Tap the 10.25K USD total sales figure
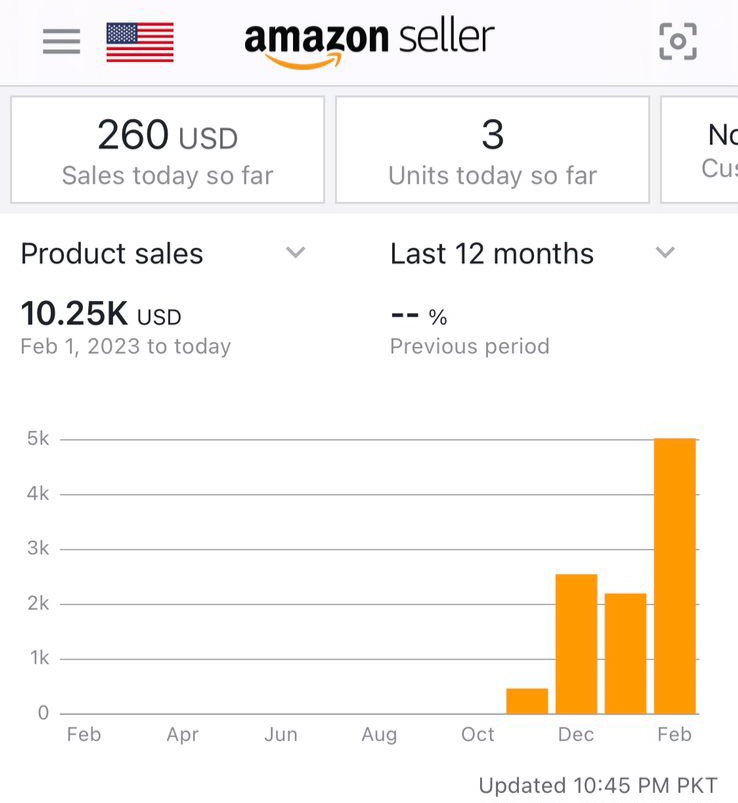 [x=101, y=314]
